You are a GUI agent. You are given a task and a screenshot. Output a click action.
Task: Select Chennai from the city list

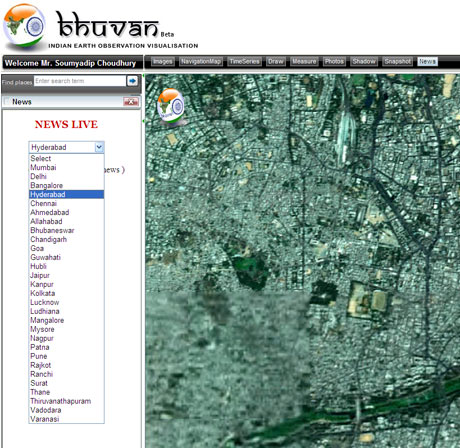[67, 203]
